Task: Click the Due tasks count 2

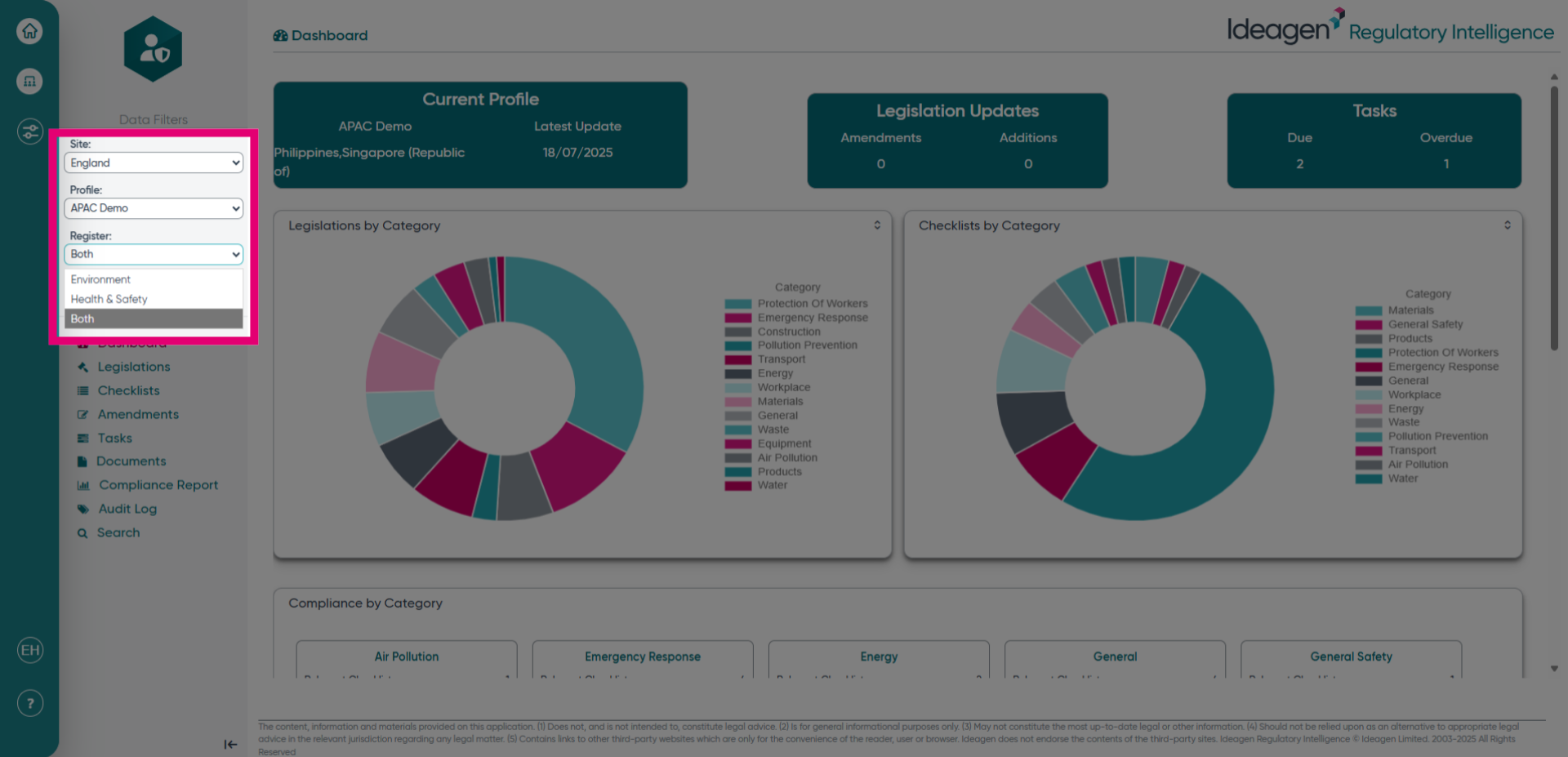Action: pos(1299,164)
